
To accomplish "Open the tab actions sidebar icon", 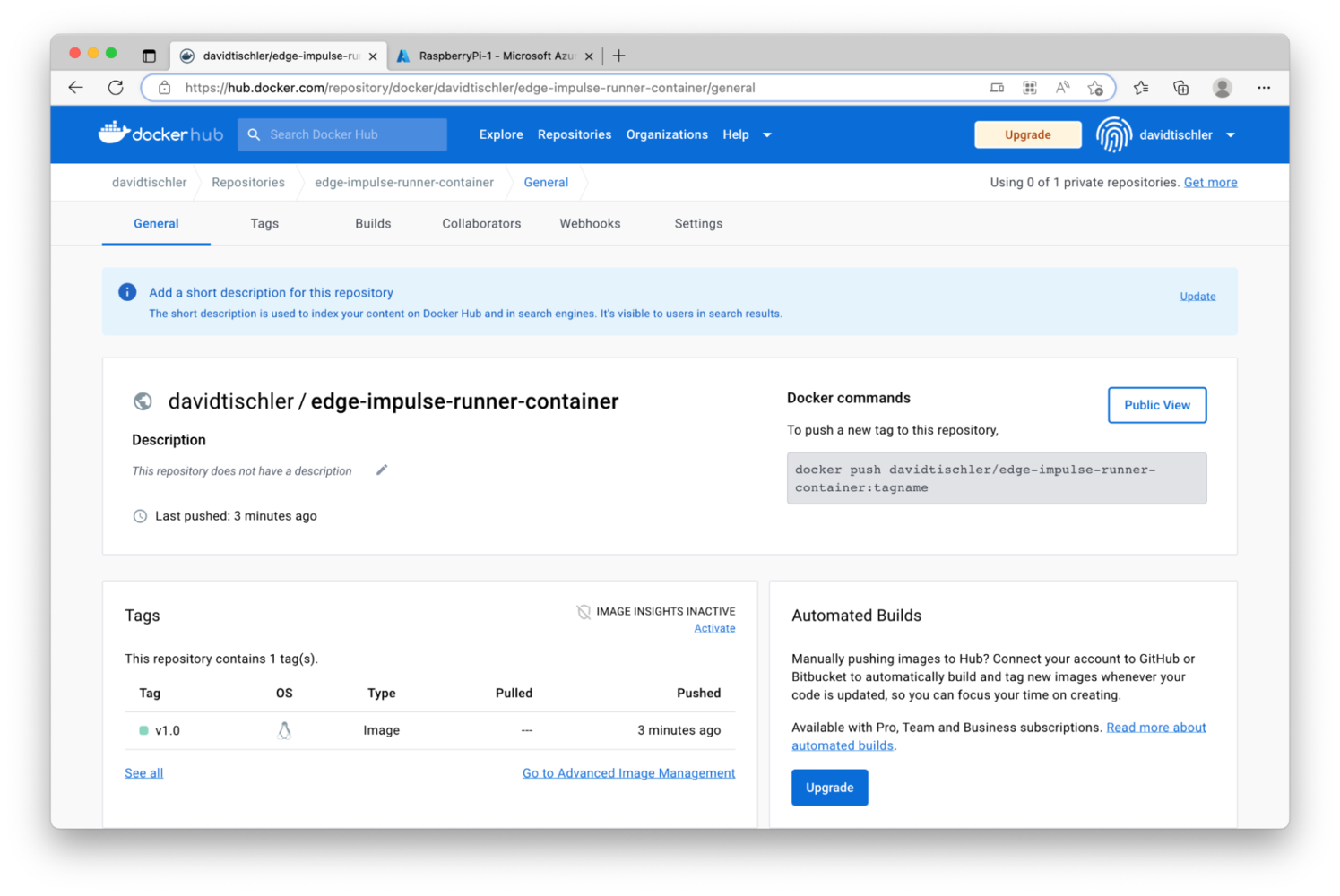I will click(x=149, y=56).
